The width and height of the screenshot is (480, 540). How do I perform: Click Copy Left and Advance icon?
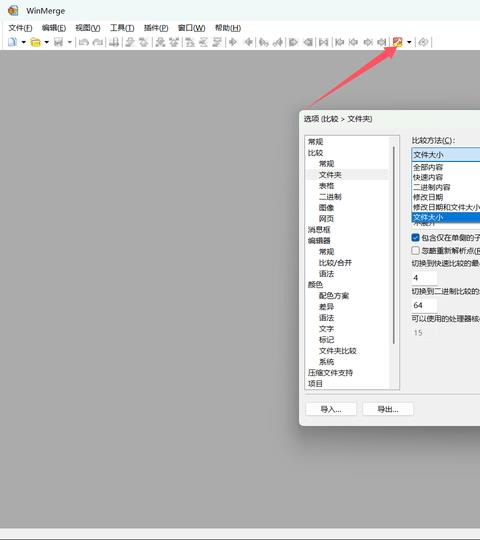coord(278,42)
